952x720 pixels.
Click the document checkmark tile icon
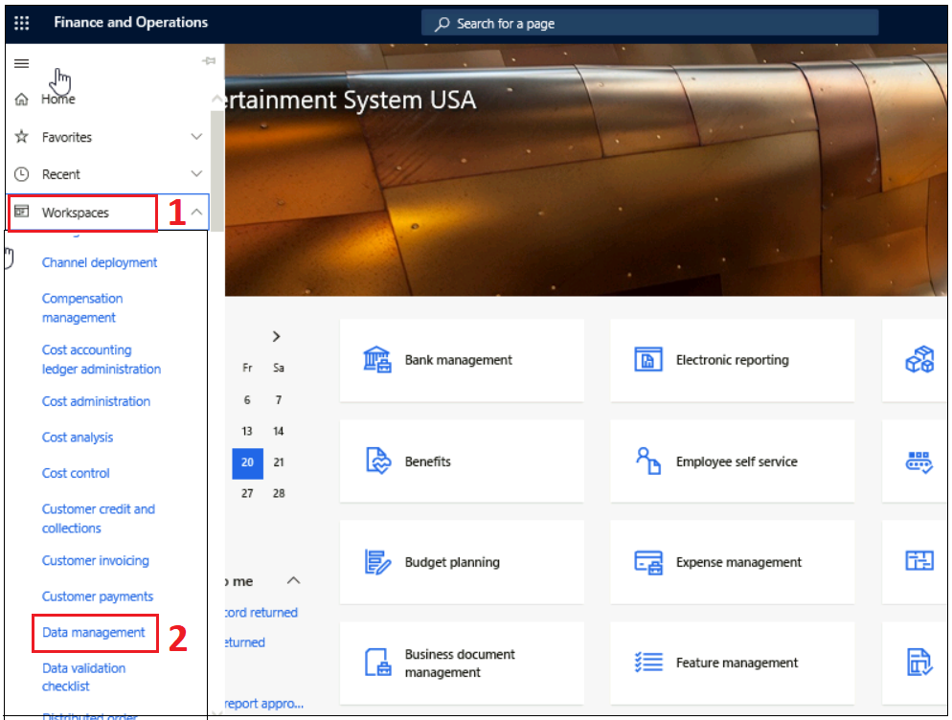pyautogui.click(x=919, y=662)
